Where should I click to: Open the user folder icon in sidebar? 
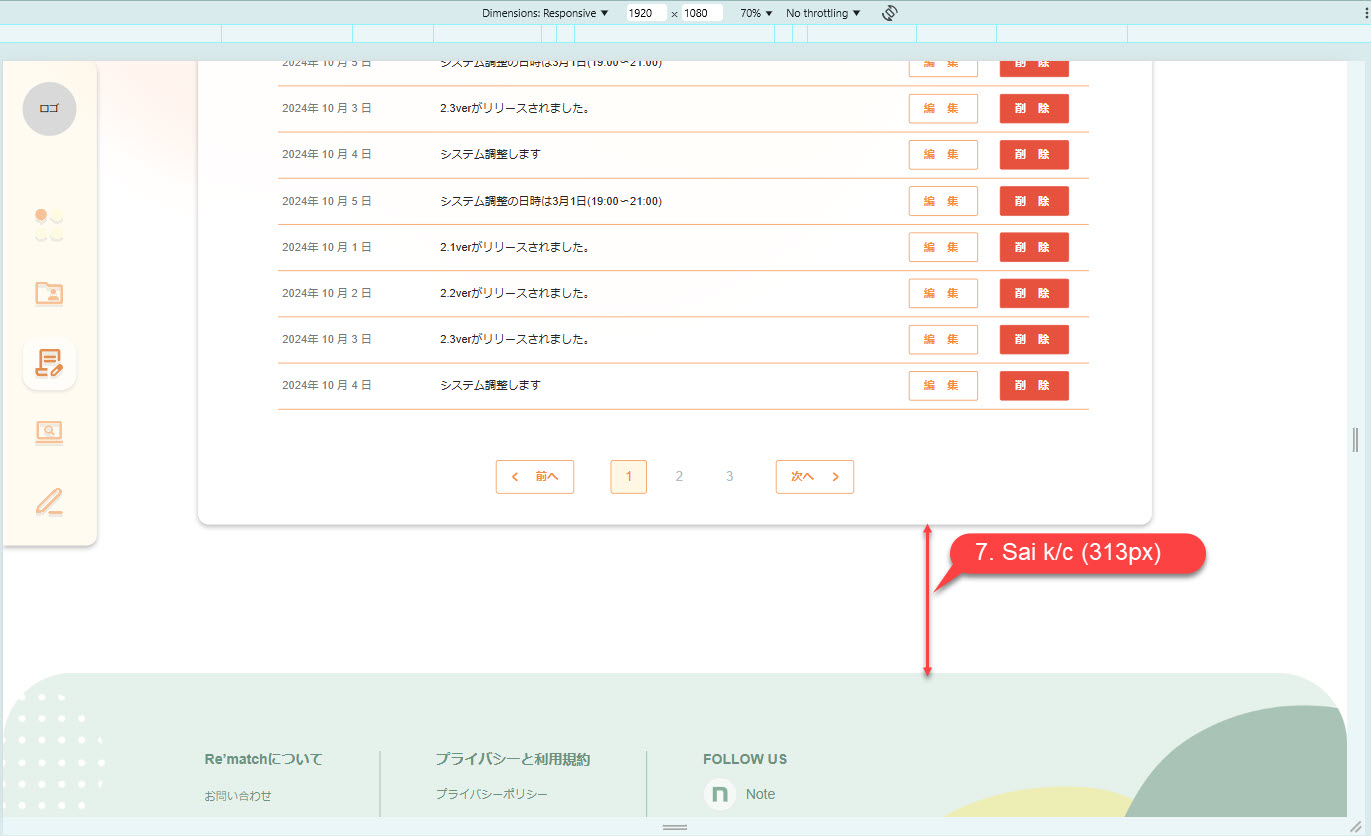[x=49, y=293]
